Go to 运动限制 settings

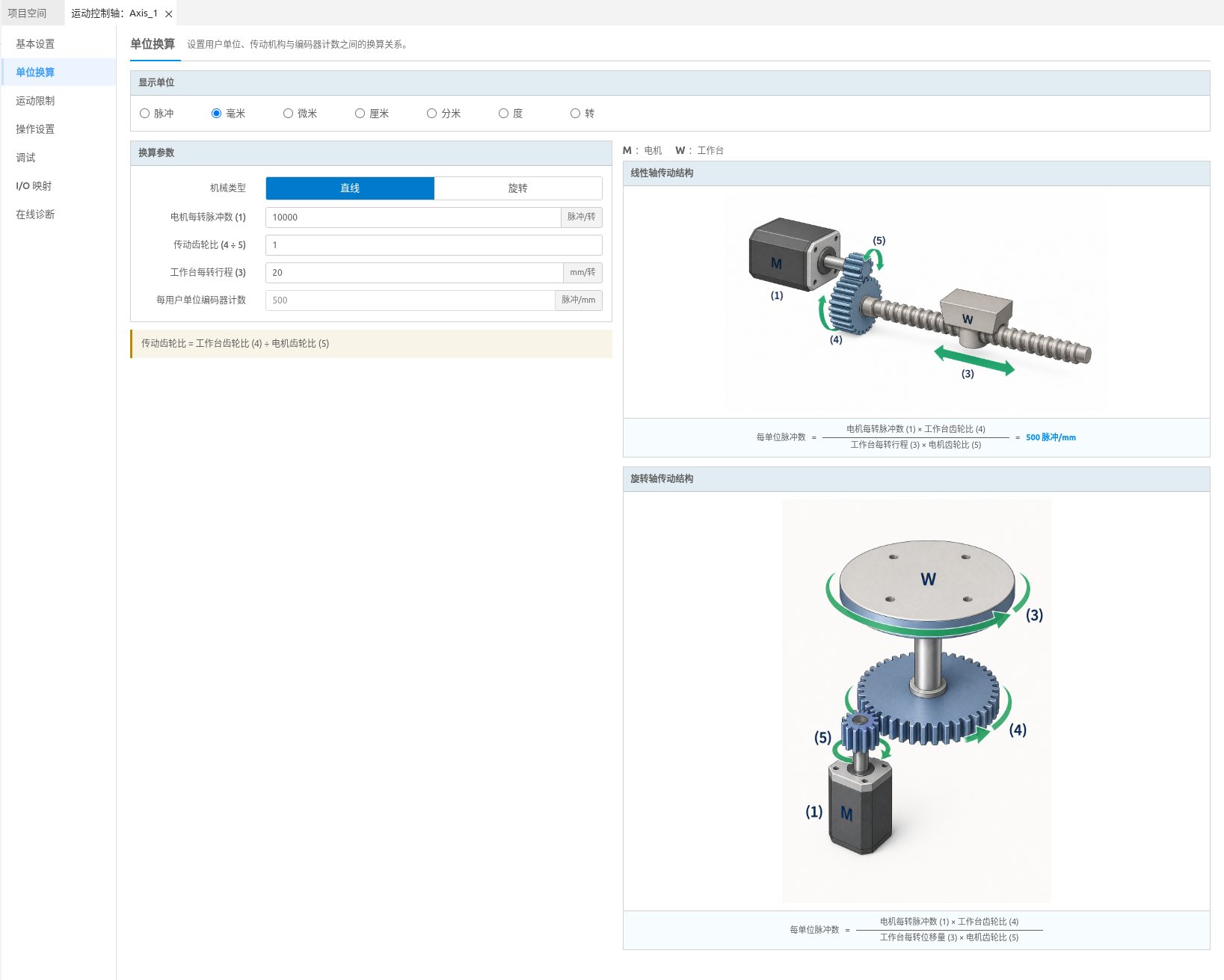click(58, 101)
